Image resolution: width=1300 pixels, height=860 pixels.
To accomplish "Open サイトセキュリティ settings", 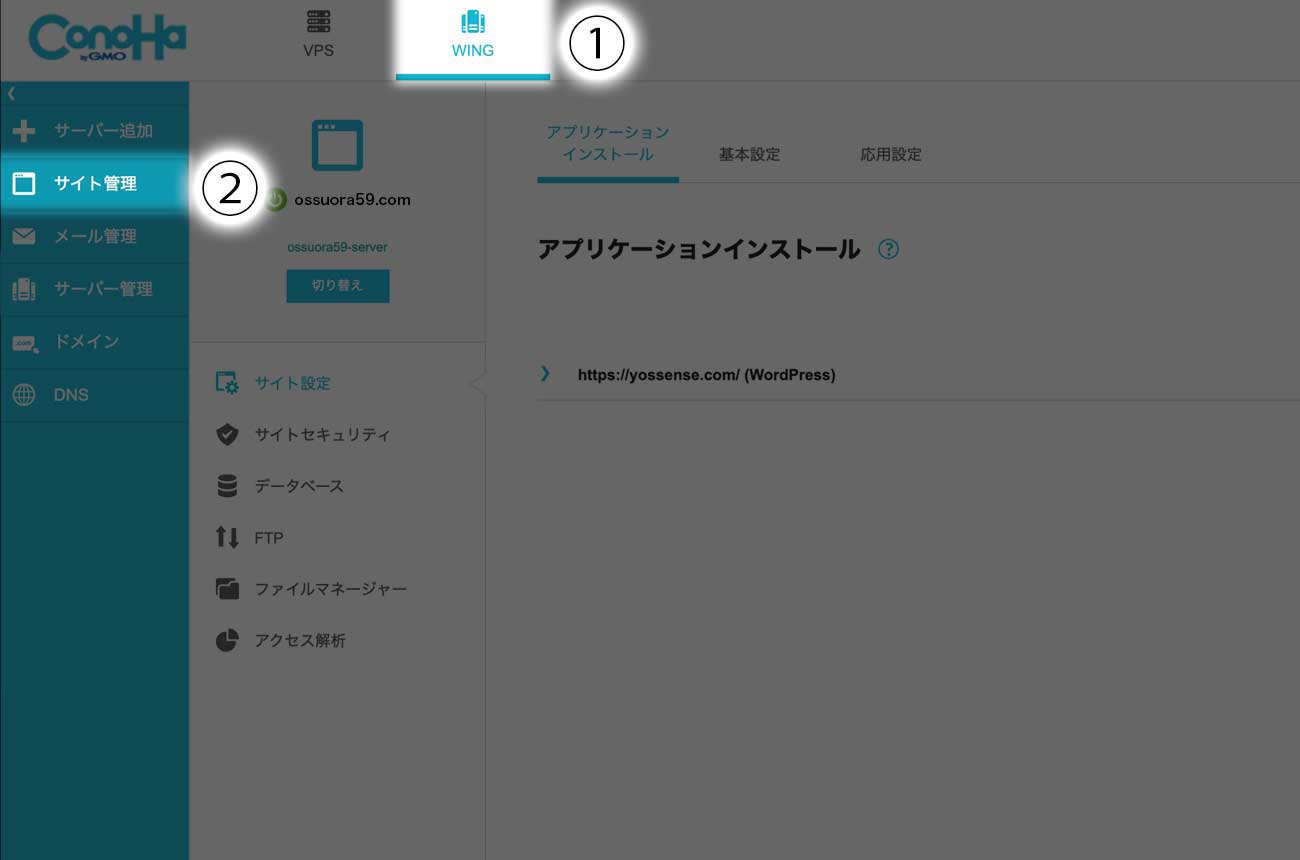I will click(x=322, y=435).
